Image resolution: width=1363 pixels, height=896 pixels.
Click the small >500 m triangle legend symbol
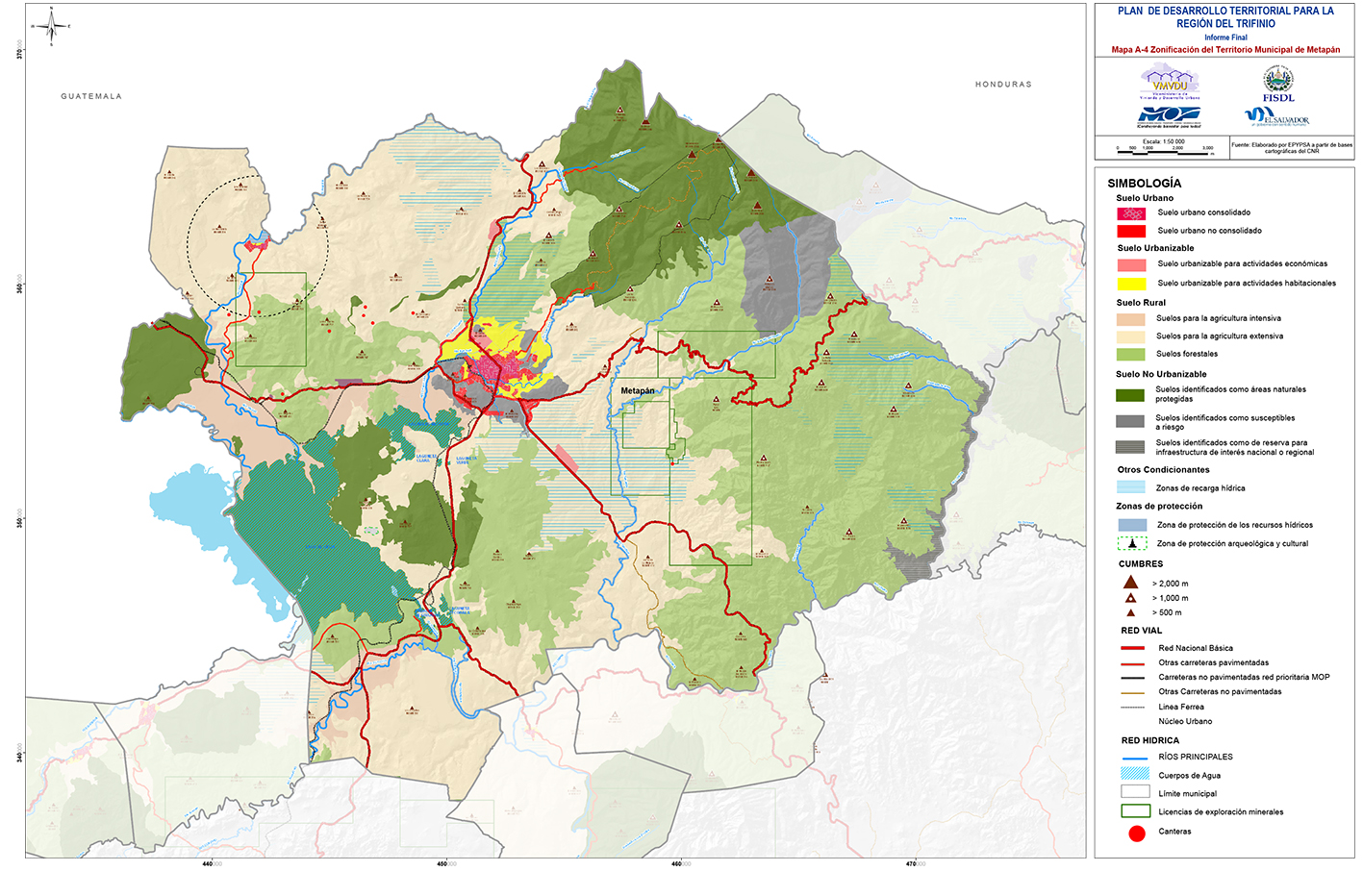(1131, 612)
